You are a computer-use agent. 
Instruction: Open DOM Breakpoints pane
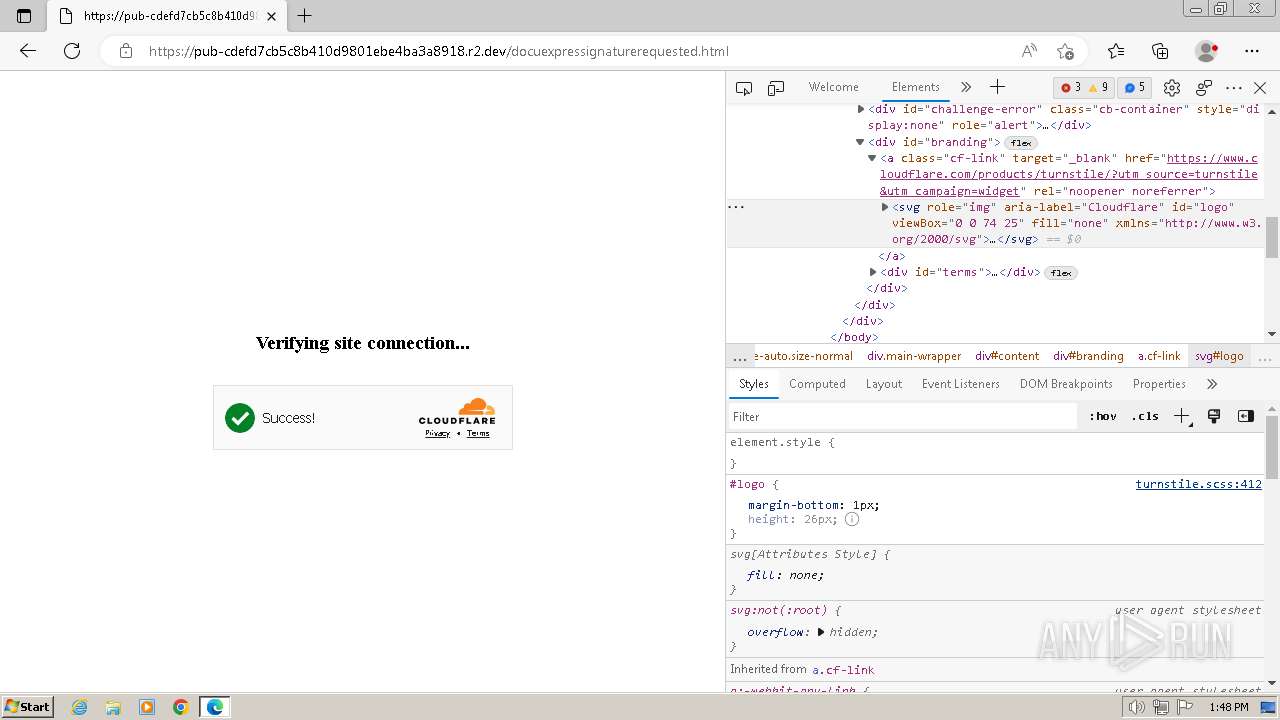1066,384
